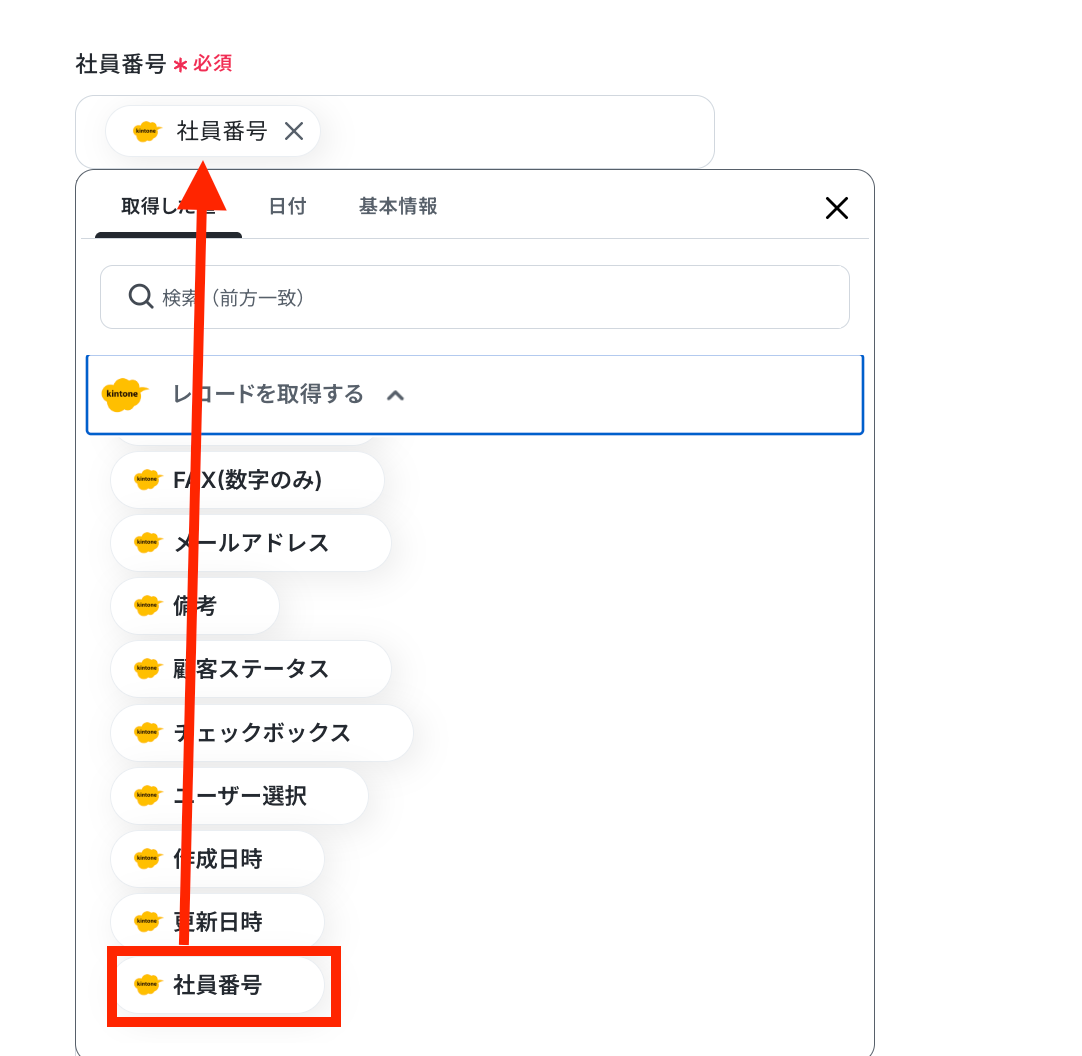This screenshot has width=1082, height=1056.
Task: Open the 基本情報 tab
Action: (x=398, y=206)
